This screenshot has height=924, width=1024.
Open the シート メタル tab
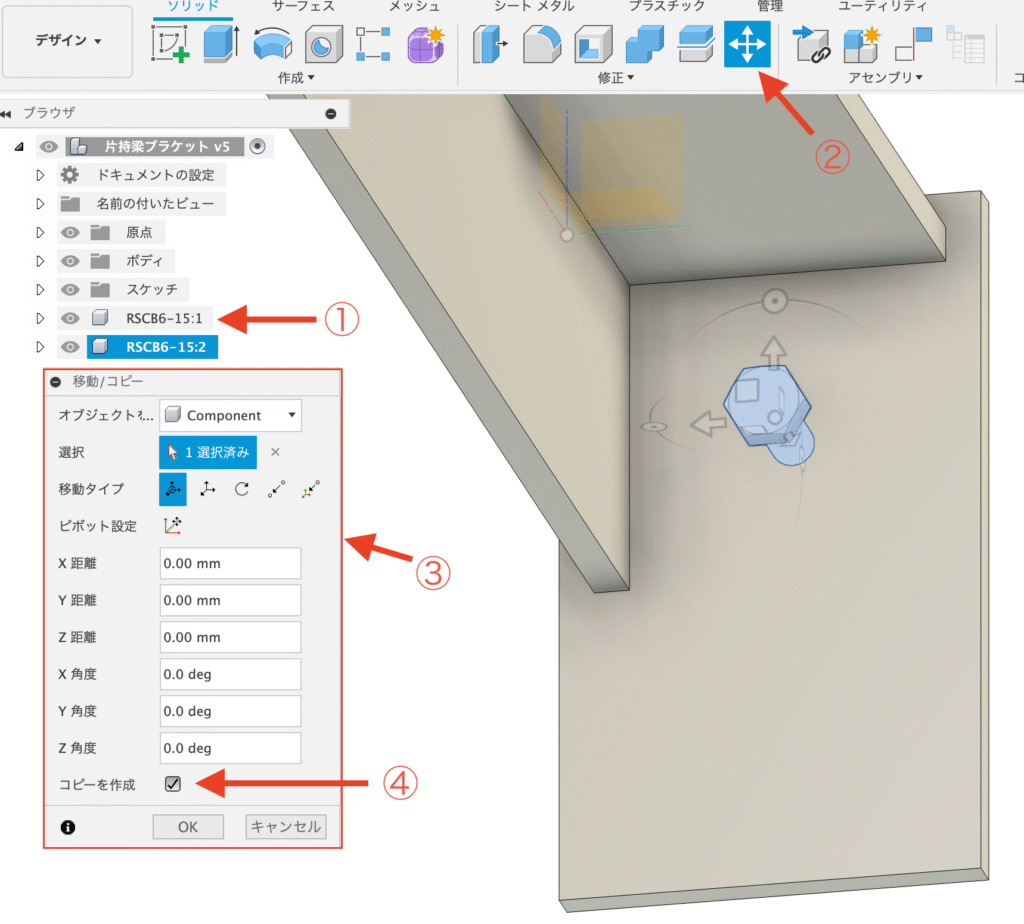point(534,7)
